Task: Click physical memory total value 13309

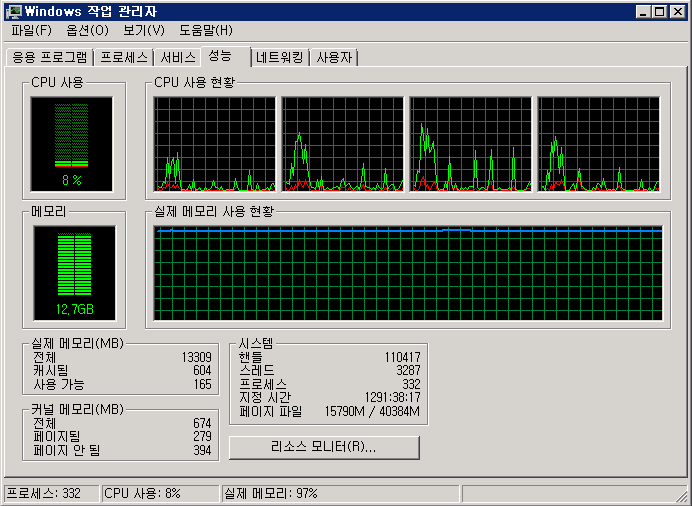Action: coord(196,357)
